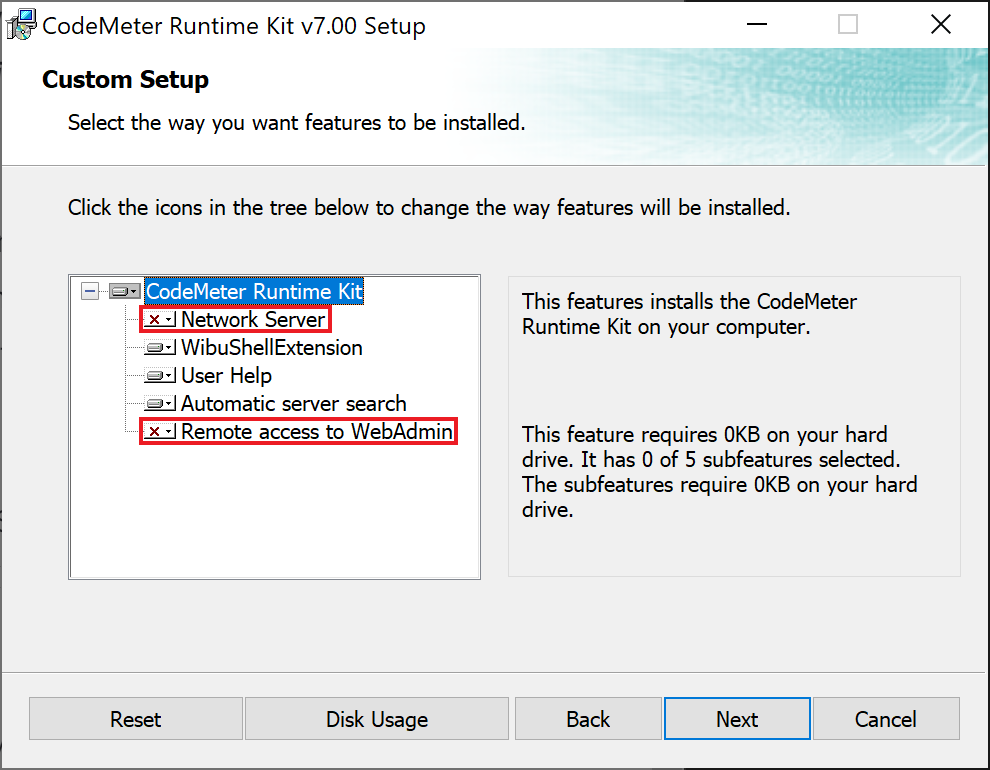Open the Disk Usage dialog
Viewport: 990px width, 770px height.
coord(376,719)
